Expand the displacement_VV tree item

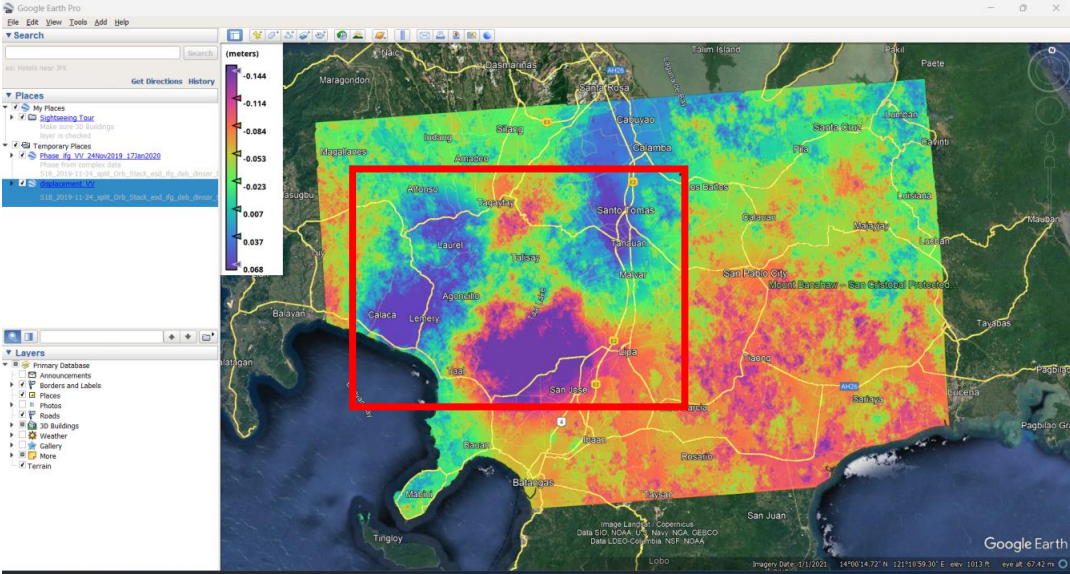12,184
